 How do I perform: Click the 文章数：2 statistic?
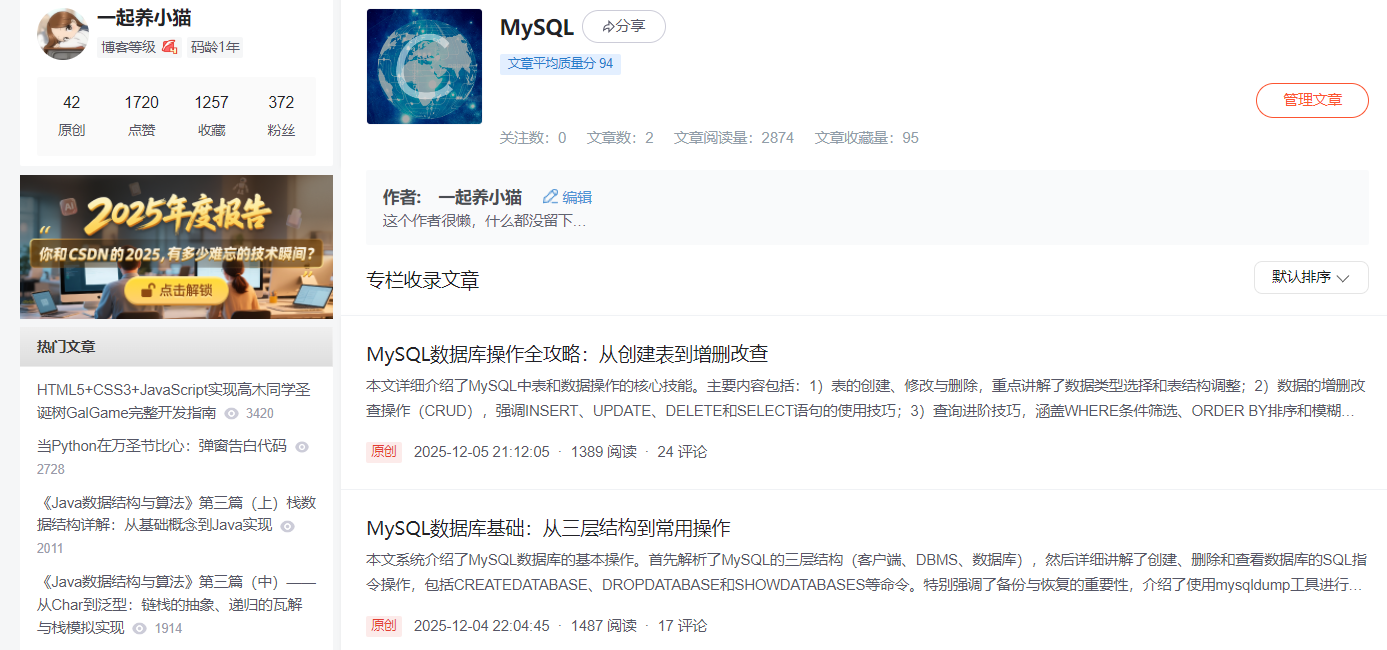pos(620,138)
